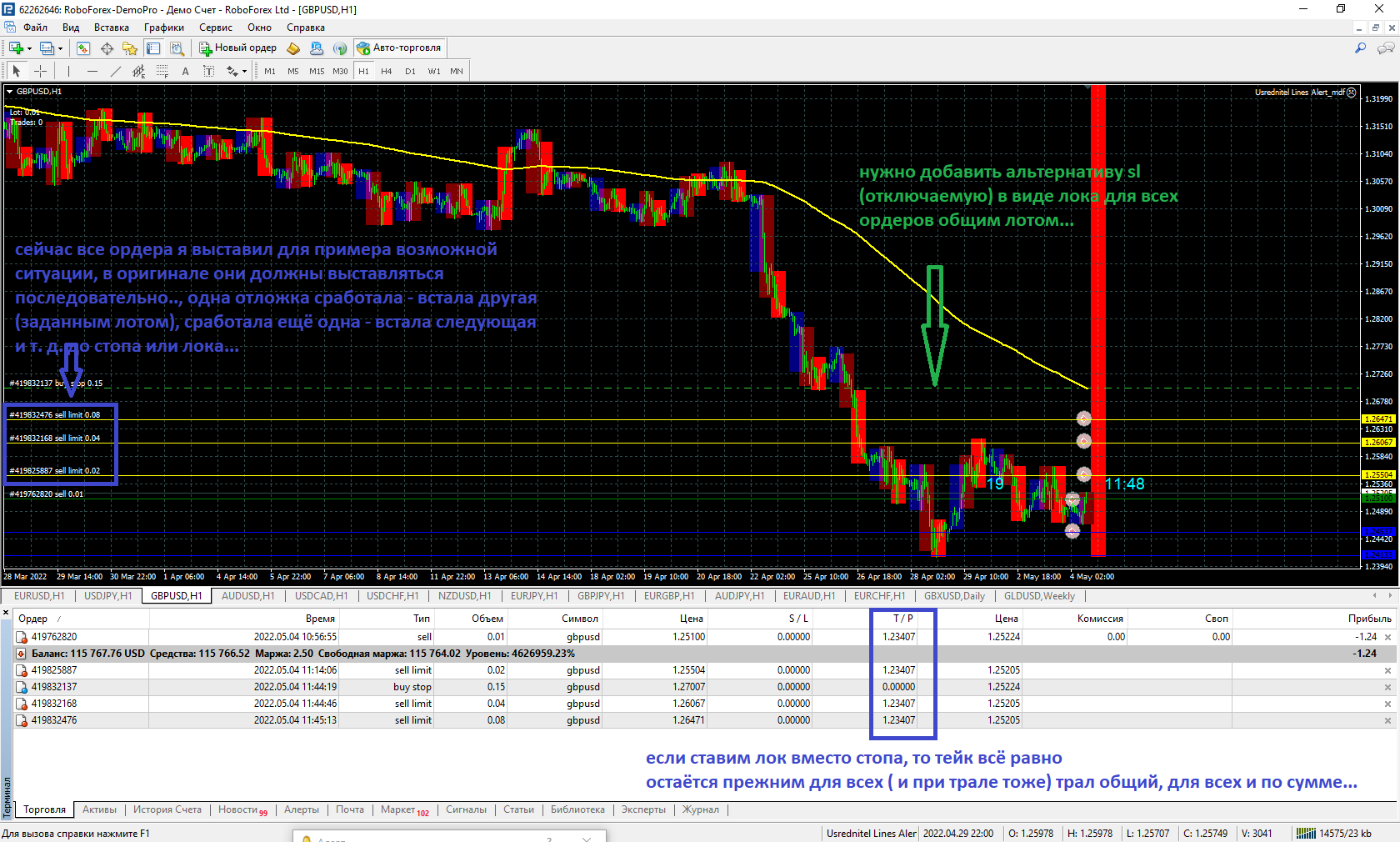Switch to the EURUSD,H1 chart tab
The height and width of the screenshot is (842, 1400).
click(x=39, y=596)
